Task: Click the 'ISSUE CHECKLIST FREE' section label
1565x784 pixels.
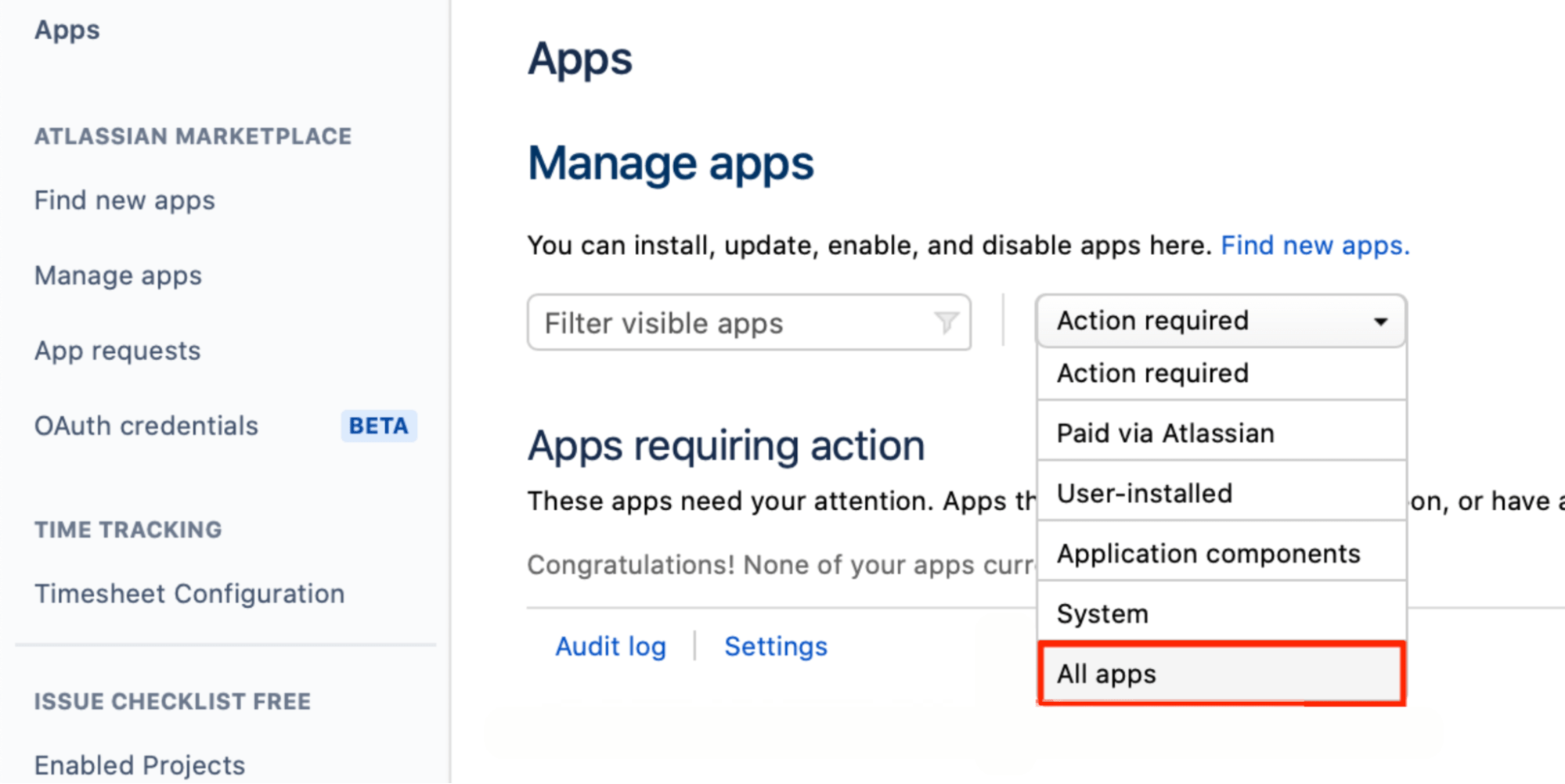Action: click(173, 701)
